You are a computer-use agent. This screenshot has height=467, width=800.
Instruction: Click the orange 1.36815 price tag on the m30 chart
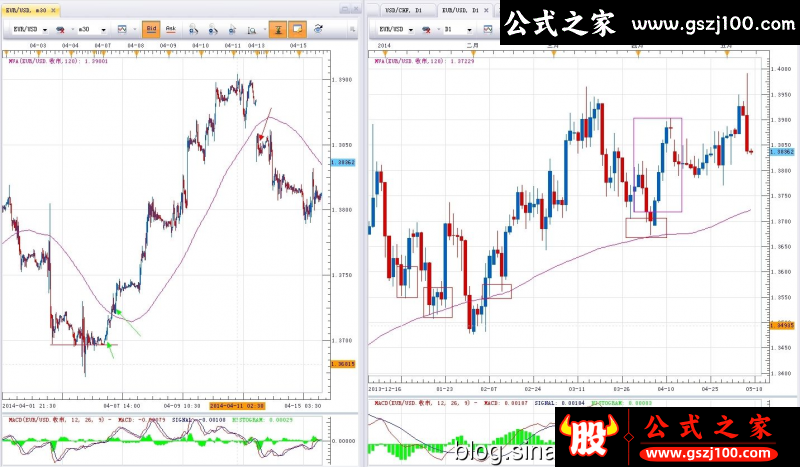[343, 364]
